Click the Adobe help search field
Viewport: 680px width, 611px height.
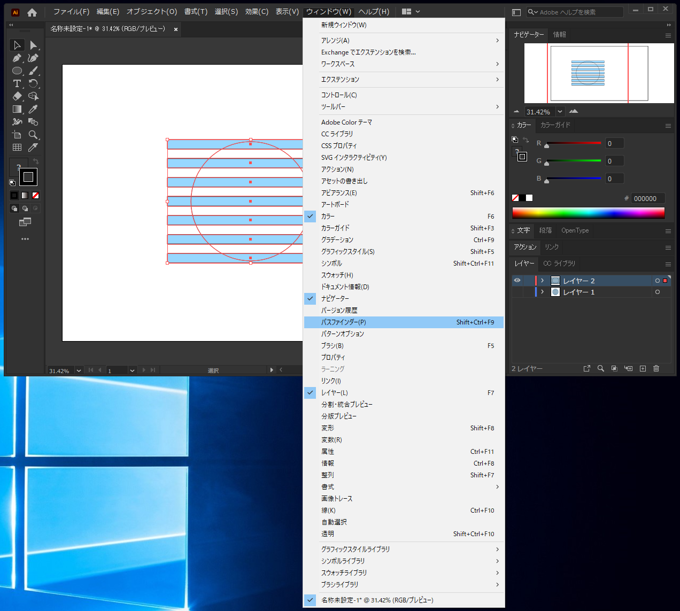pos(575,12)
